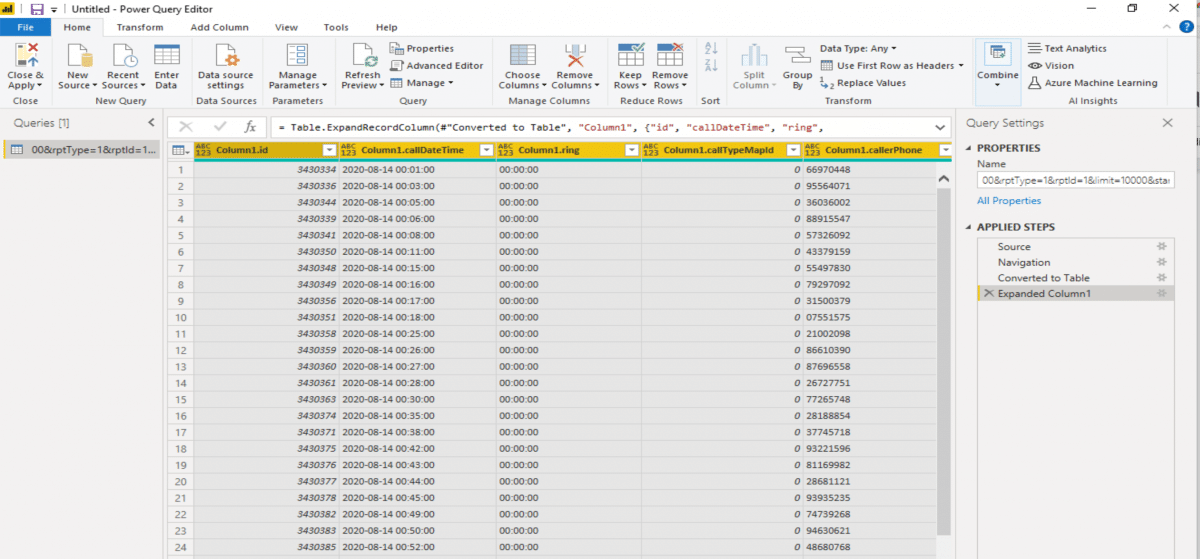The height and width of the screenshot is (559, 1200).
Task: Select the Converted to Table step
Action: 1043,278
